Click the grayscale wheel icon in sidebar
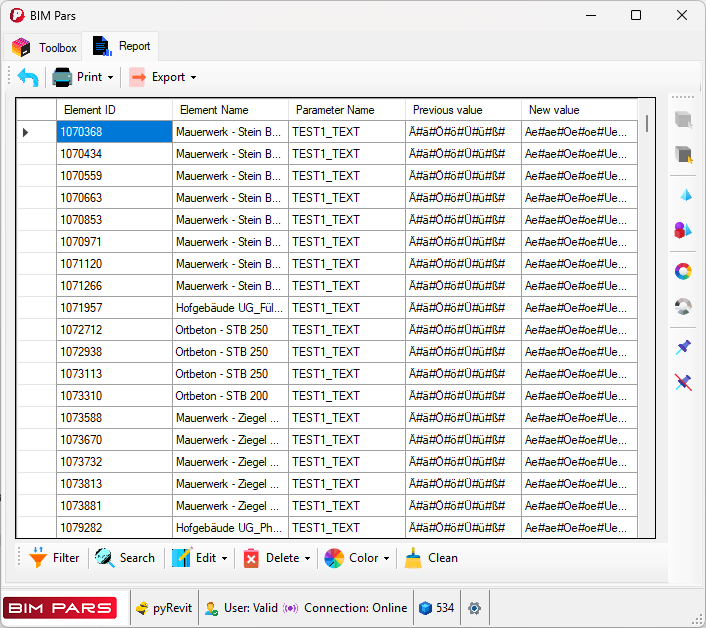Screen dimensions: 706x628 (x=684, y=307)
